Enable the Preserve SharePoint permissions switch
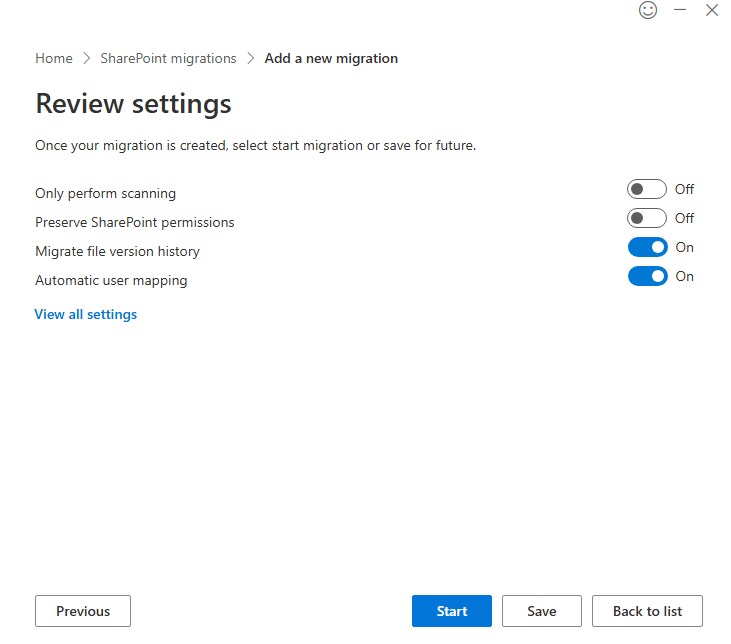 pos(646,219)
